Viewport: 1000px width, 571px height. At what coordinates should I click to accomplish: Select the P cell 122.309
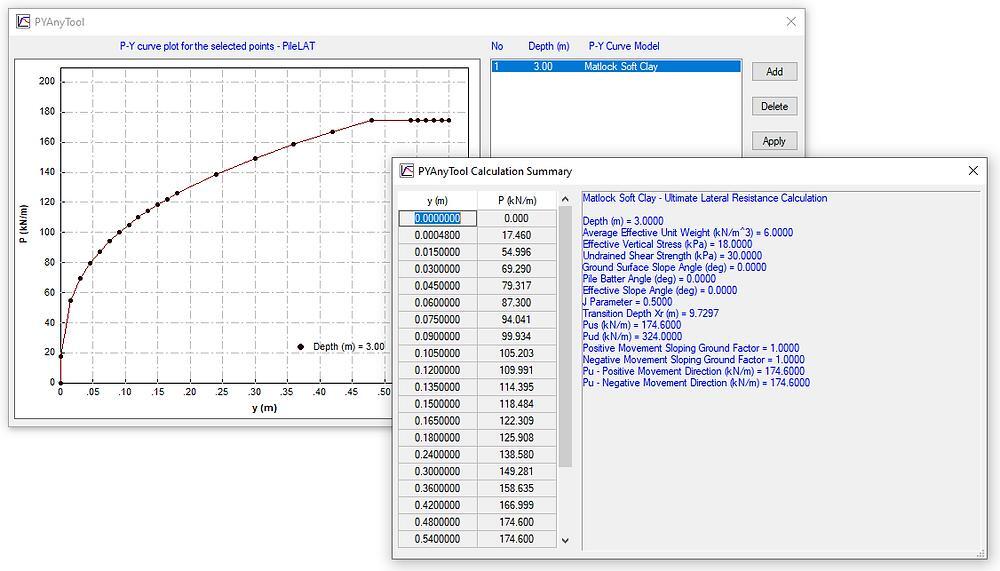[x=517, y=421]
